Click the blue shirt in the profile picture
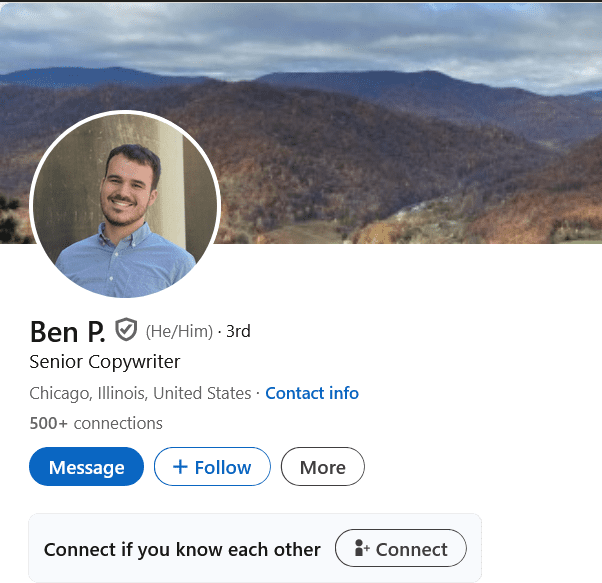 point(125,263)
